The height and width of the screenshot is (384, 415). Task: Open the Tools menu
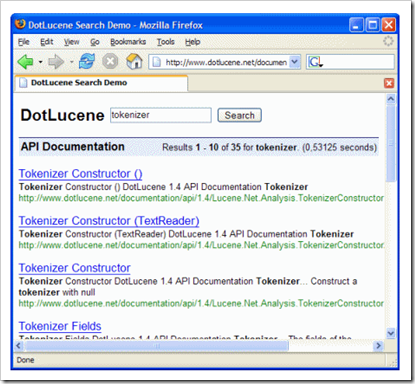(166, 42)
